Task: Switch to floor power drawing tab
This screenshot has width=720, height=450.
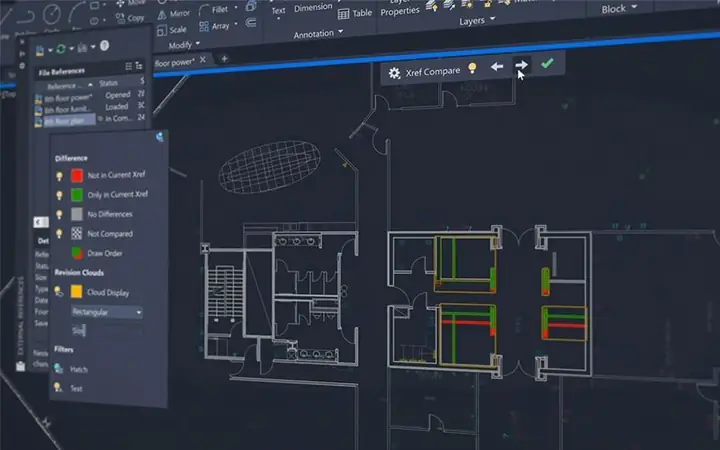Action: tap(174, 62)
